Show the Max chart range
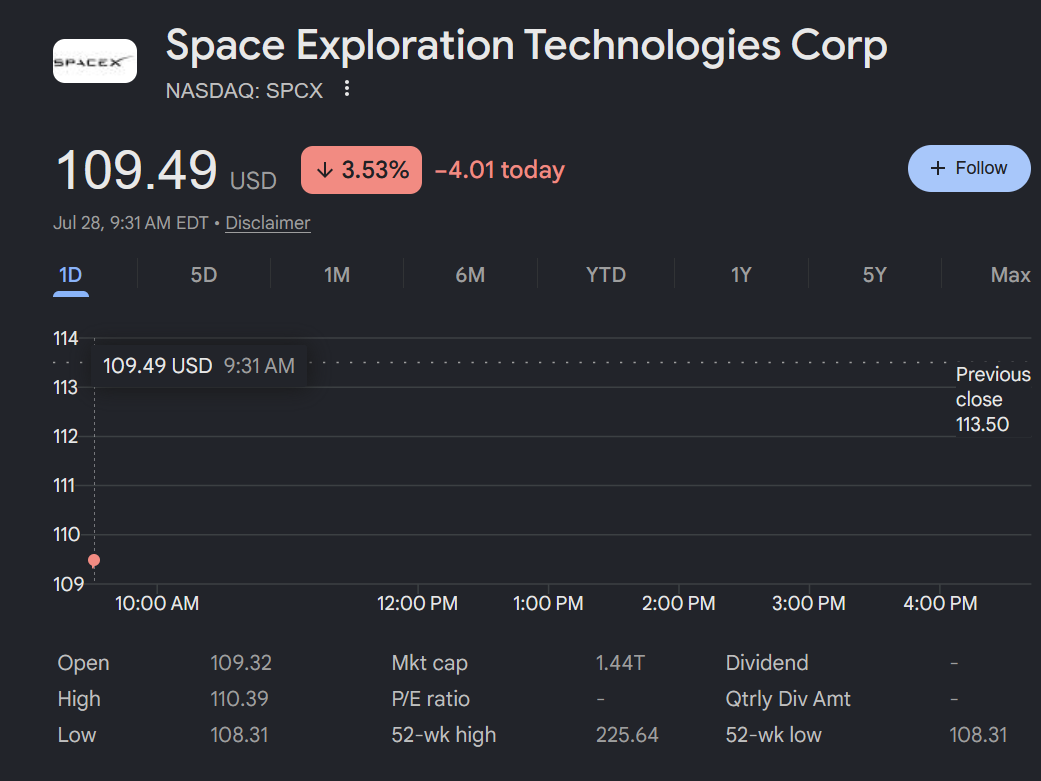The height and width of the screenshot is (781, 1041). tap(1010, 275)
